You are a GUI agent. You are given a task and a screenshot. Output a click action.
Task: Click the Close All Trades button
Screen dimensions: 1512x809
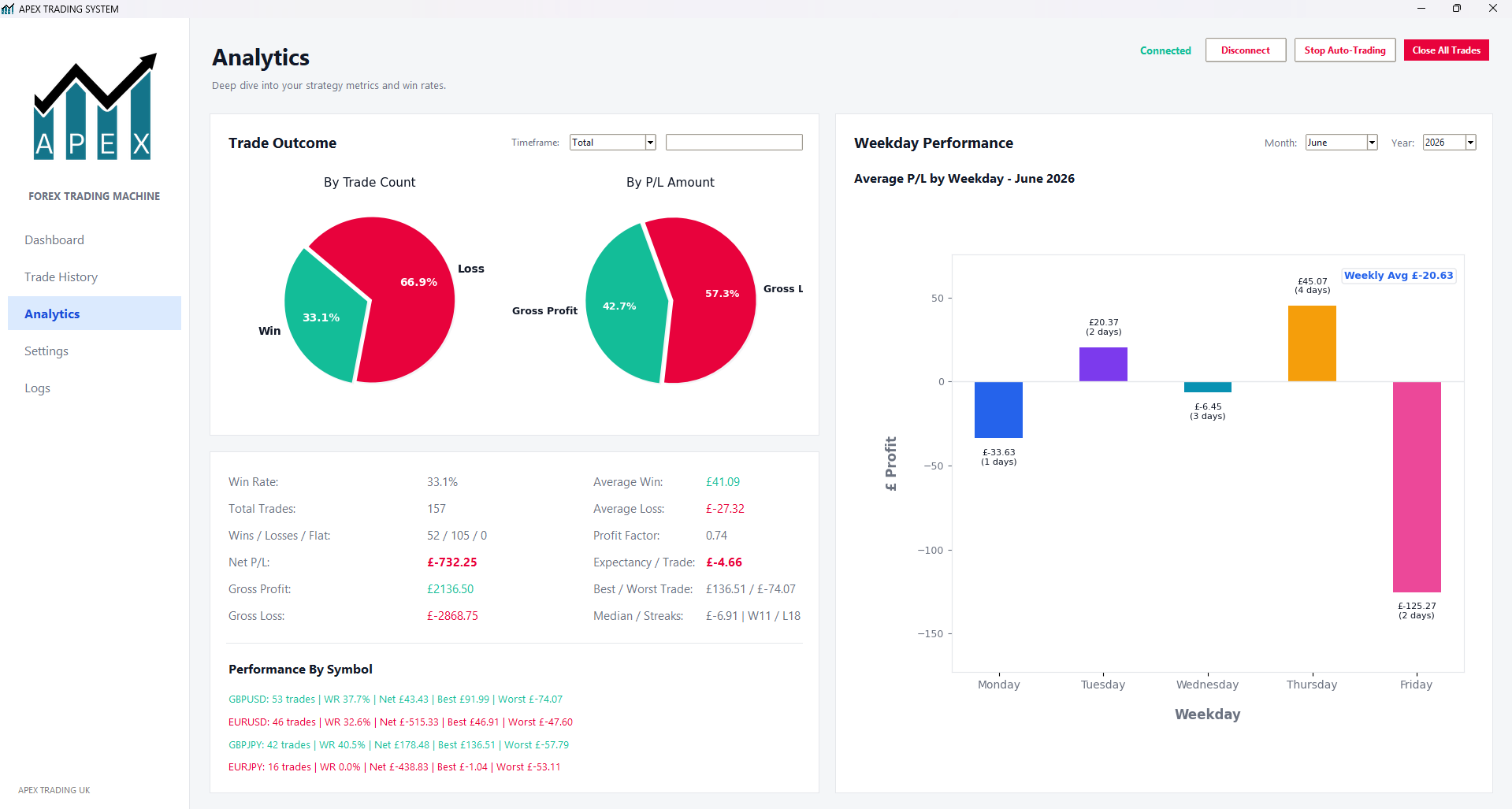1446,50
